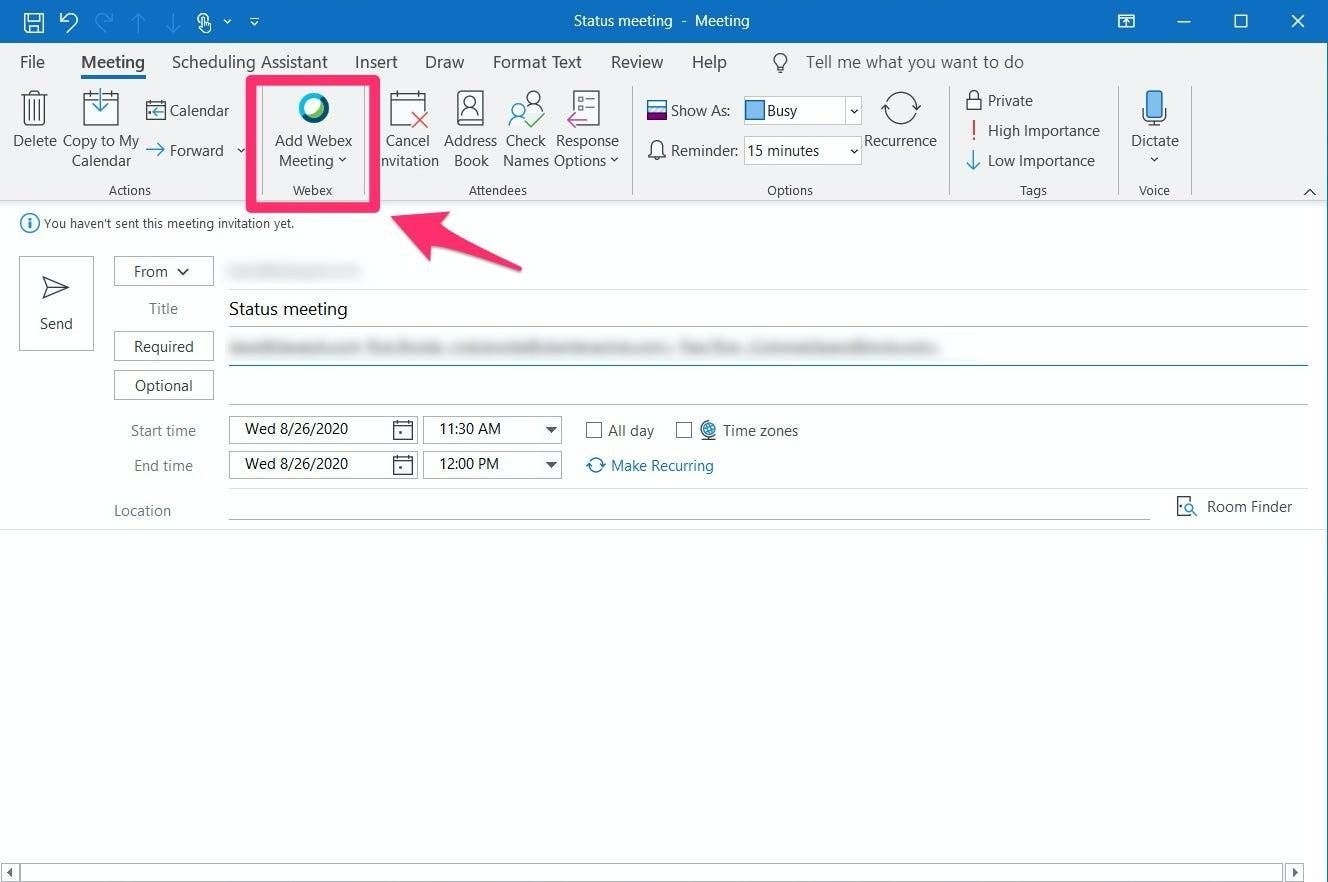
Task: Open the Room Finder
Action: [1235, 507]
